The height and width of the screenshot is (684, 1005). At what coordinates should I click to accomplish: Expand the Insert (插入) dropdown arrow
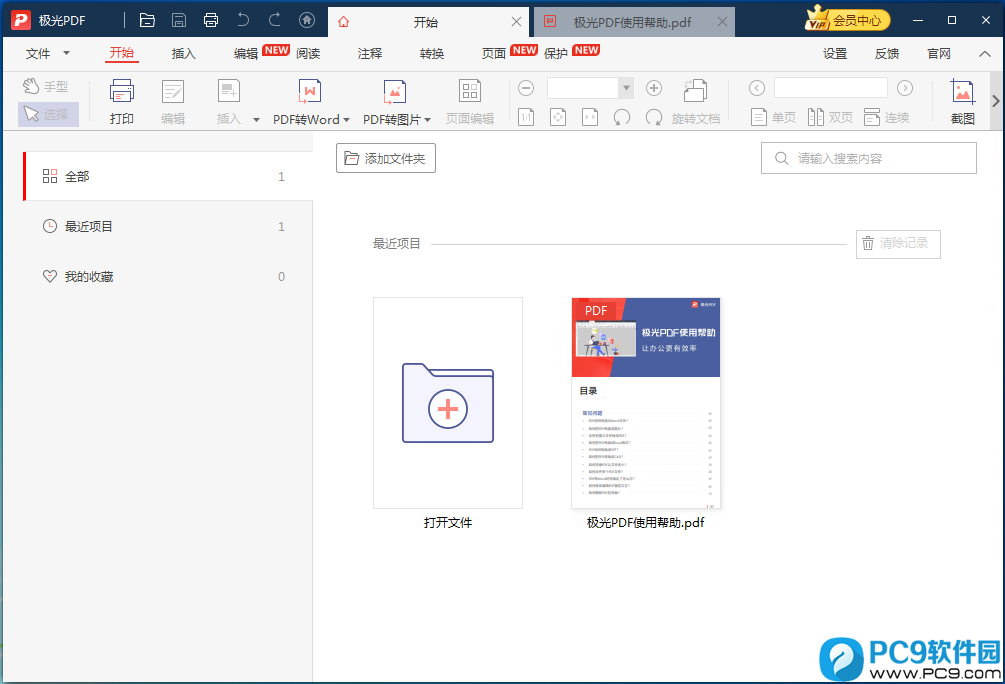(256, 119)
